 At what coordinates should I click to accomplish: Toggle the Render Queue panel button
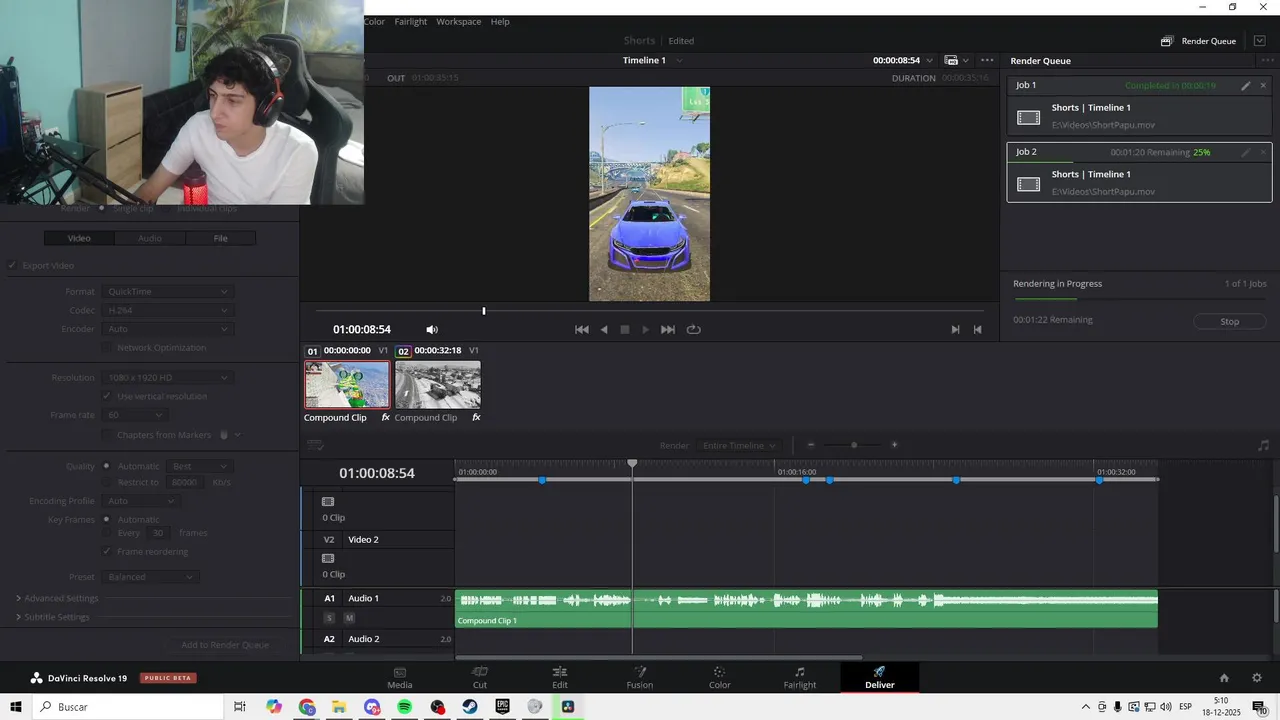1198,41
